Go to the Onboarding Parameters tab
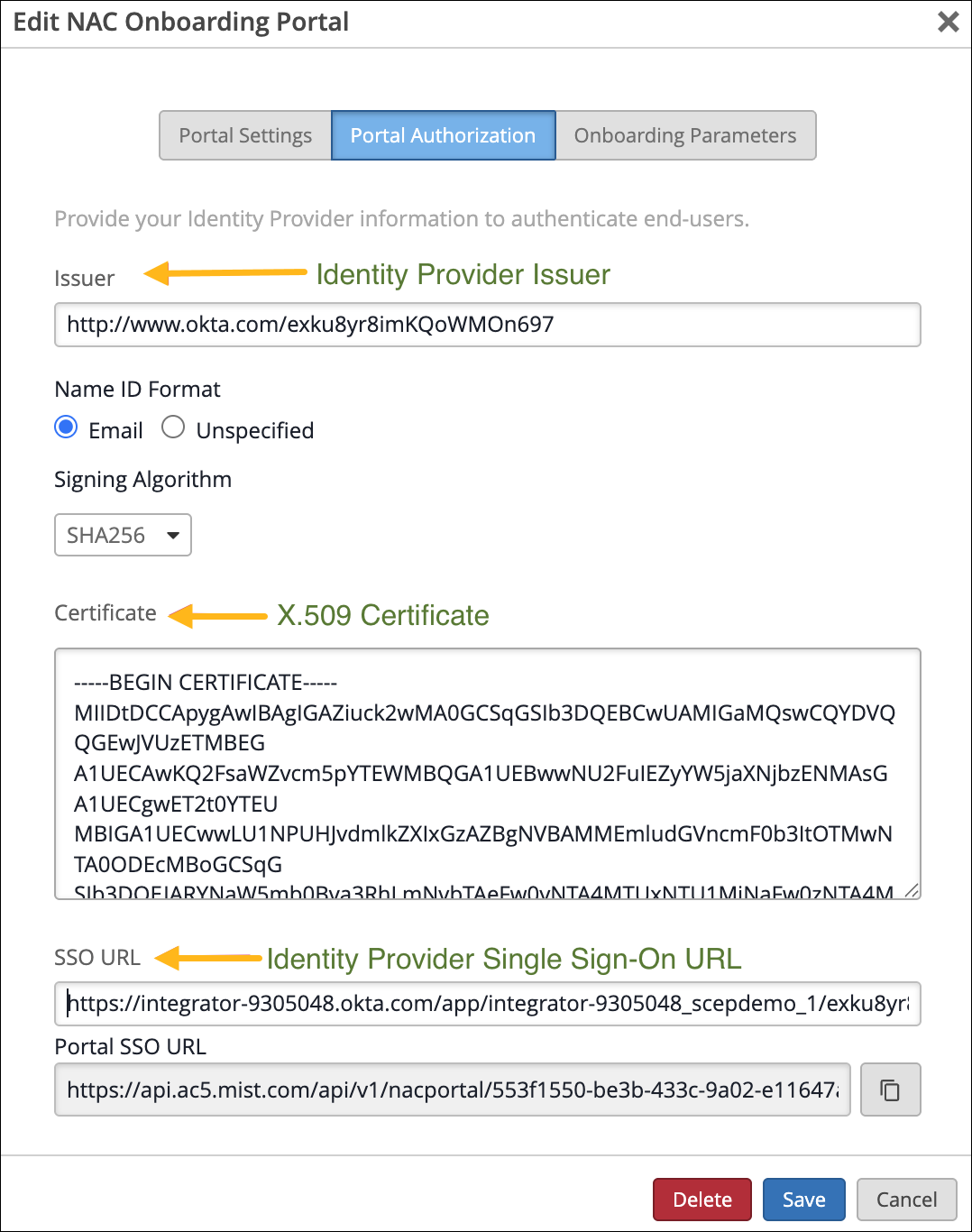Viewport: 972px width, 1232px height. pyautogui.click(x=684, y=135)
